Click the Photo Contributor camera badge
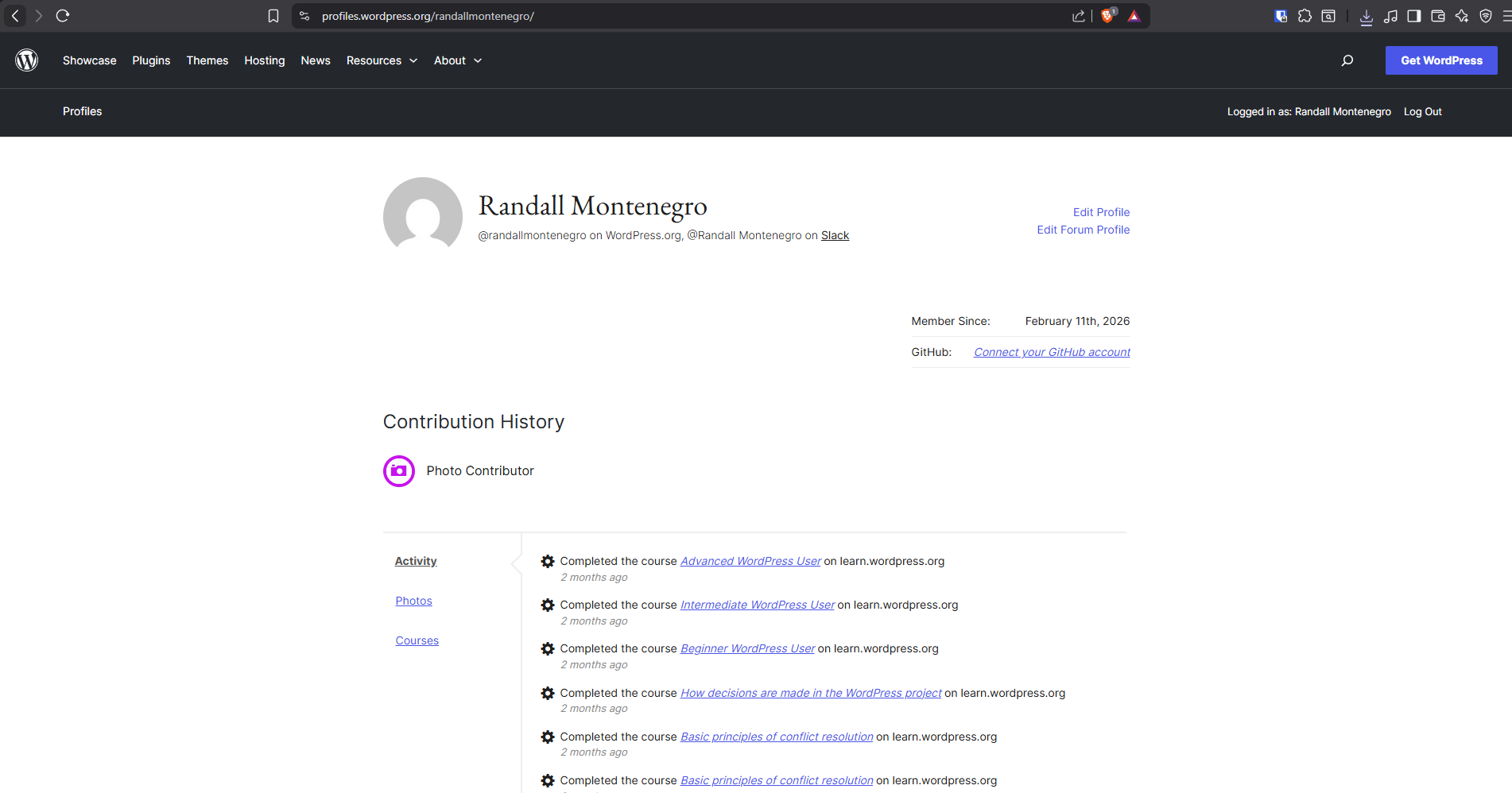 [x=399, y=471]
